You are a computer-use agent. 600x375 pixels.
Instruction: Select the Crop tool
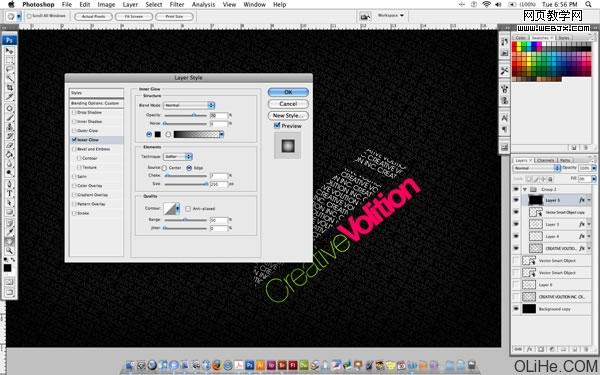10,88
